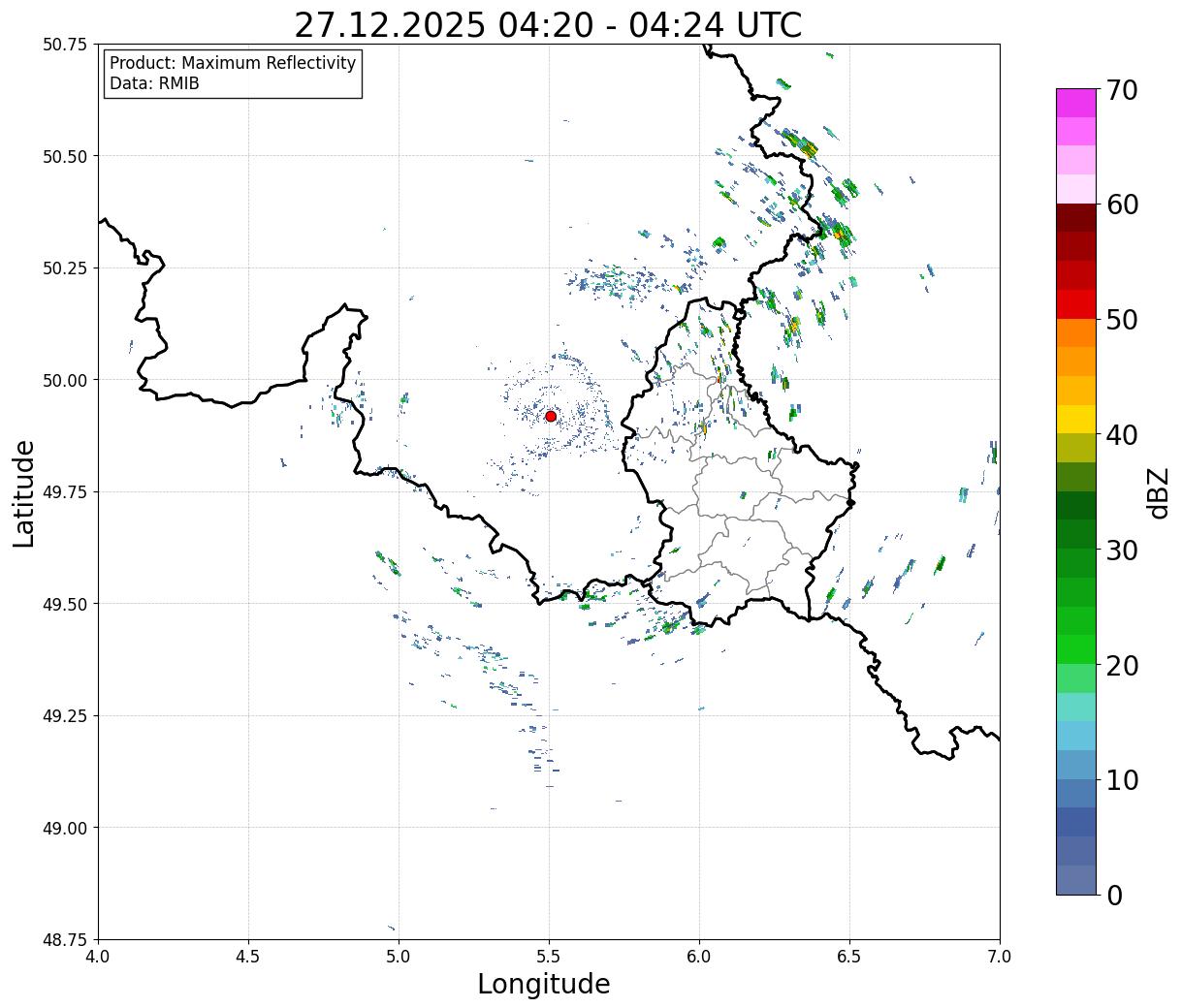Click the latitude tick label 50.75
This screenshot has height=1008, width=1182.
(x=65, y=45)
